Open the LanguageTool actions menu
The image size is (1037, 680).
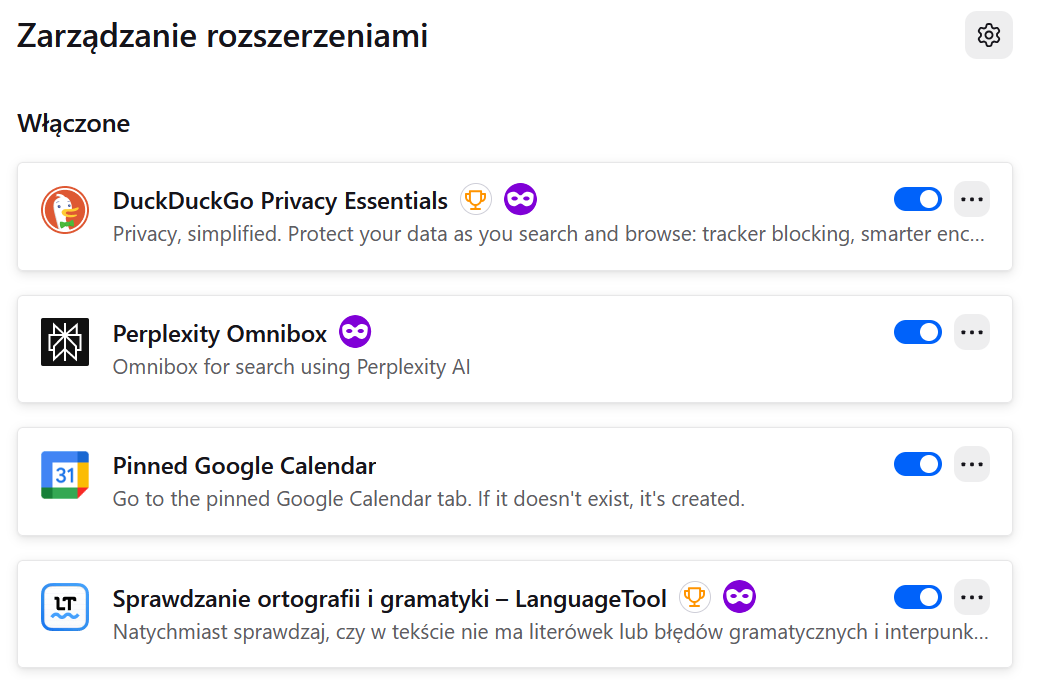(x=971, y=597)
